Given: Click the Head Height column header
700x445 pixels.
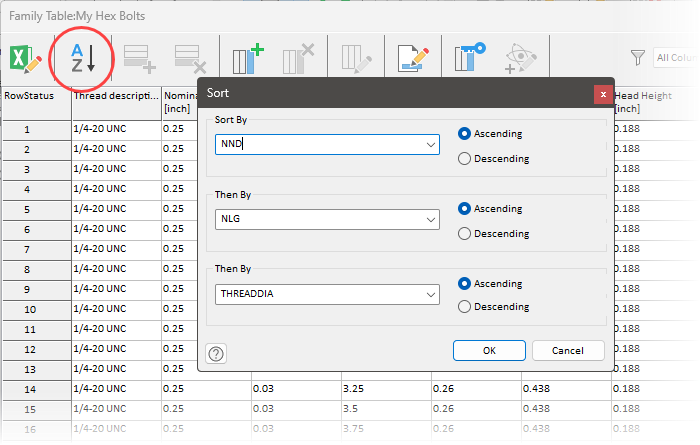Looking at the screenshot, I should (x=655, y=103).
